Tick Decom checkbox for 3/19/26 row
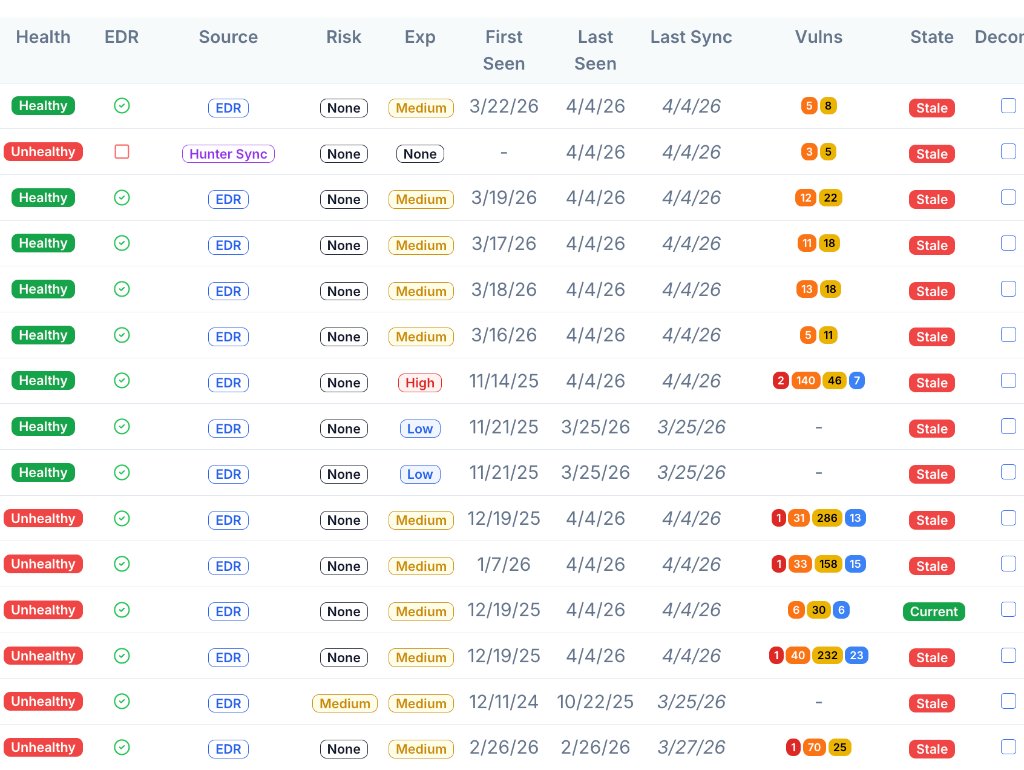1024x770 pixels. pos(1008,197)
